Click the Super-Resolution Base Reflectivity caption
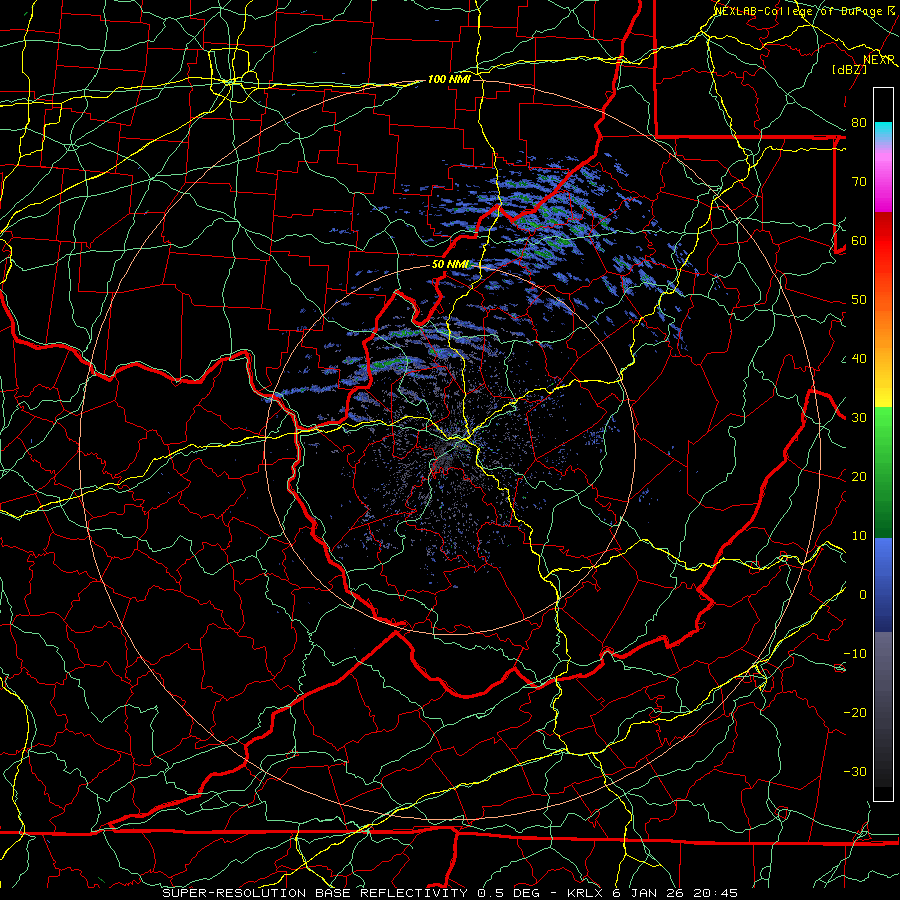The image size is (900, 900). point(449,893)
